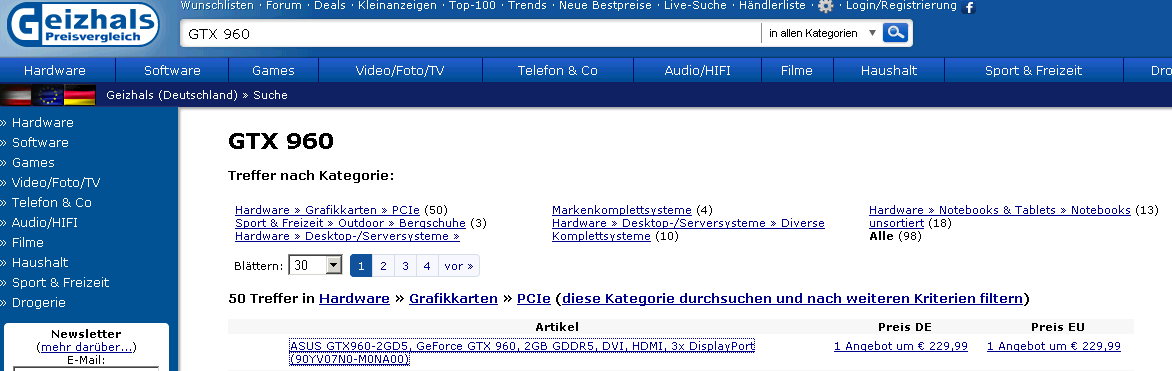This screenshot has width=1172, height=371.
Task: Open Games in the left sidebar
Action: point(33,162)
